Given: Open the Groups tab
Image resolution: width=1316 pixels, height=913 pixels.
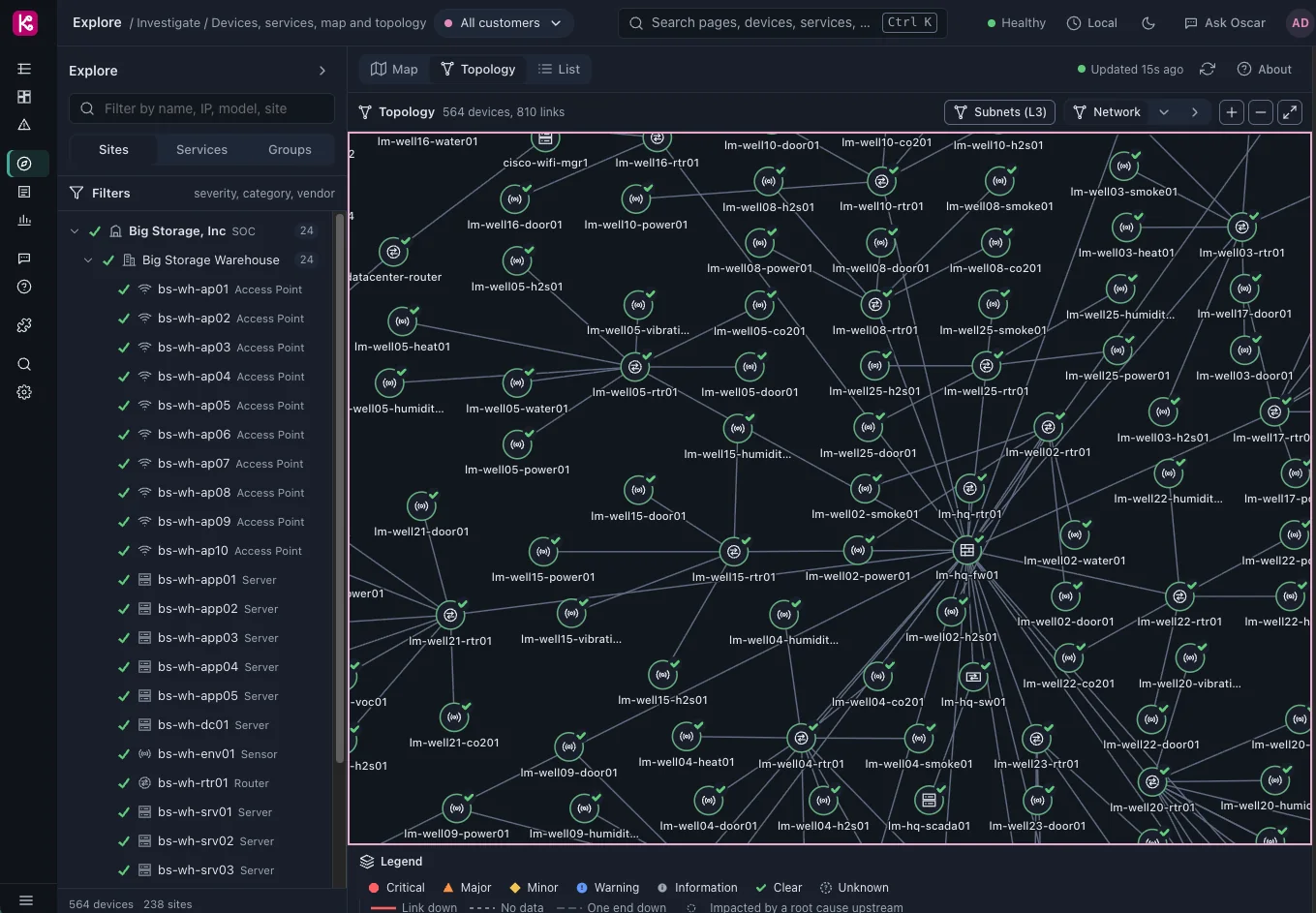Looking at the screenshot, I should point(290,150).
